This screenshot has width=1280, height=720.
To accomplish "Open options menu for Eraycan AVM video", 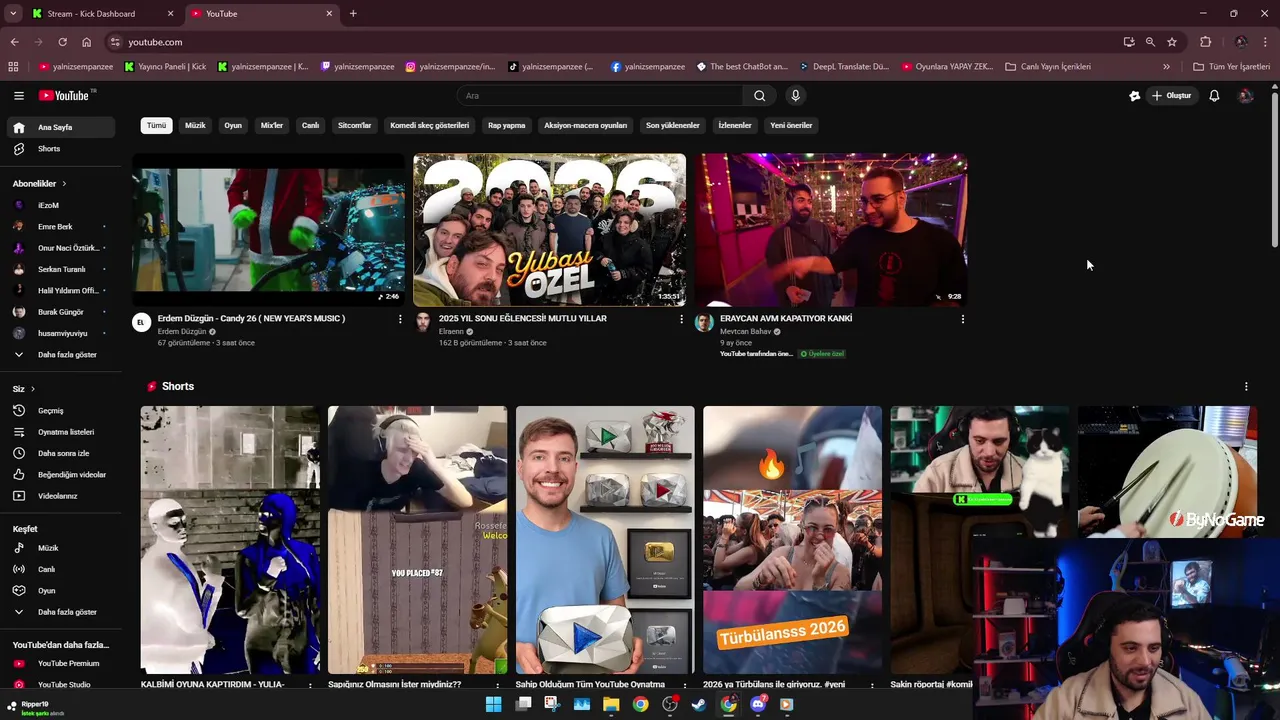I will (962, 319).
